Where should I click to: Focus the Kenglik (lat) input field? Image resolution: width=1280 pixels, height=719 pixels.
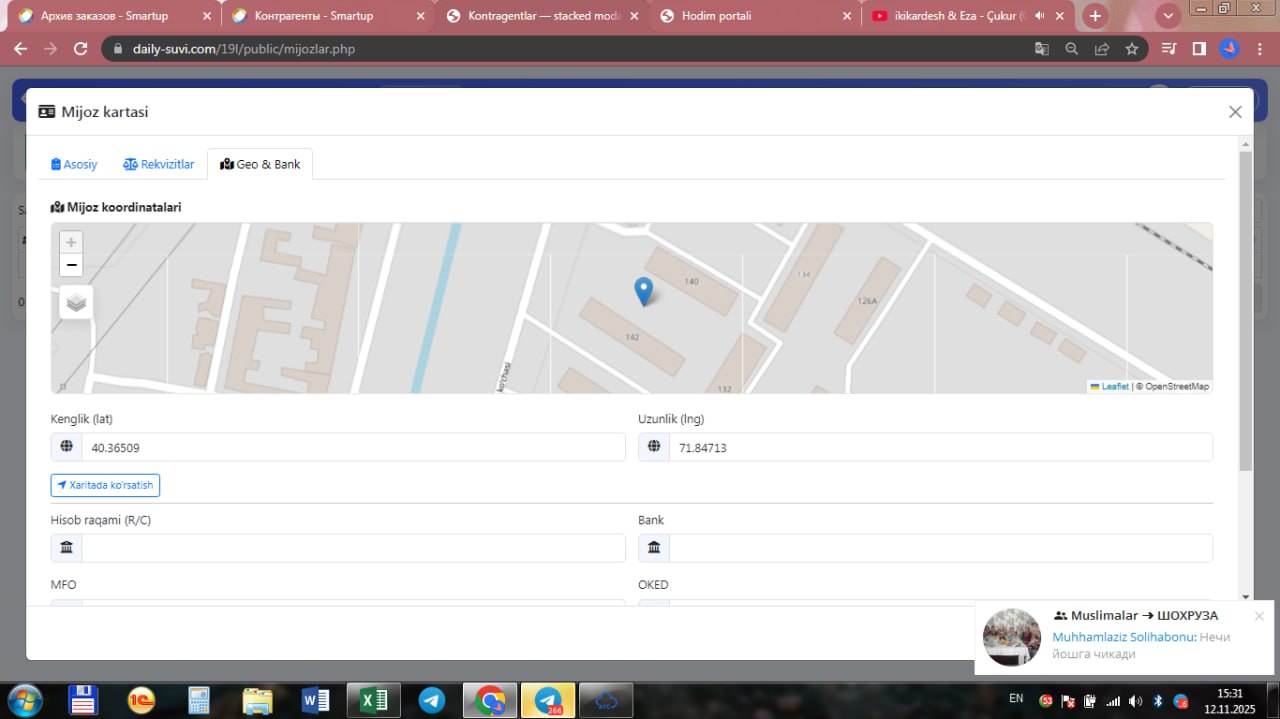pos(352,447)
